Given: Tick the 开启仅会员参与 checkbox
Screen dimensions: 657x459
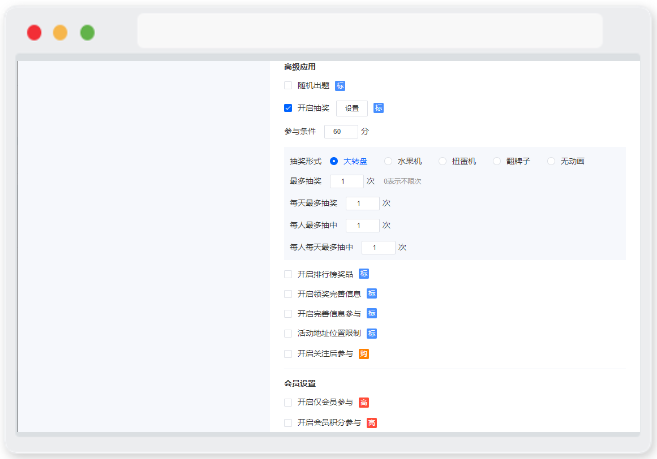Looking at the screenshot, I should coord(288,403).
